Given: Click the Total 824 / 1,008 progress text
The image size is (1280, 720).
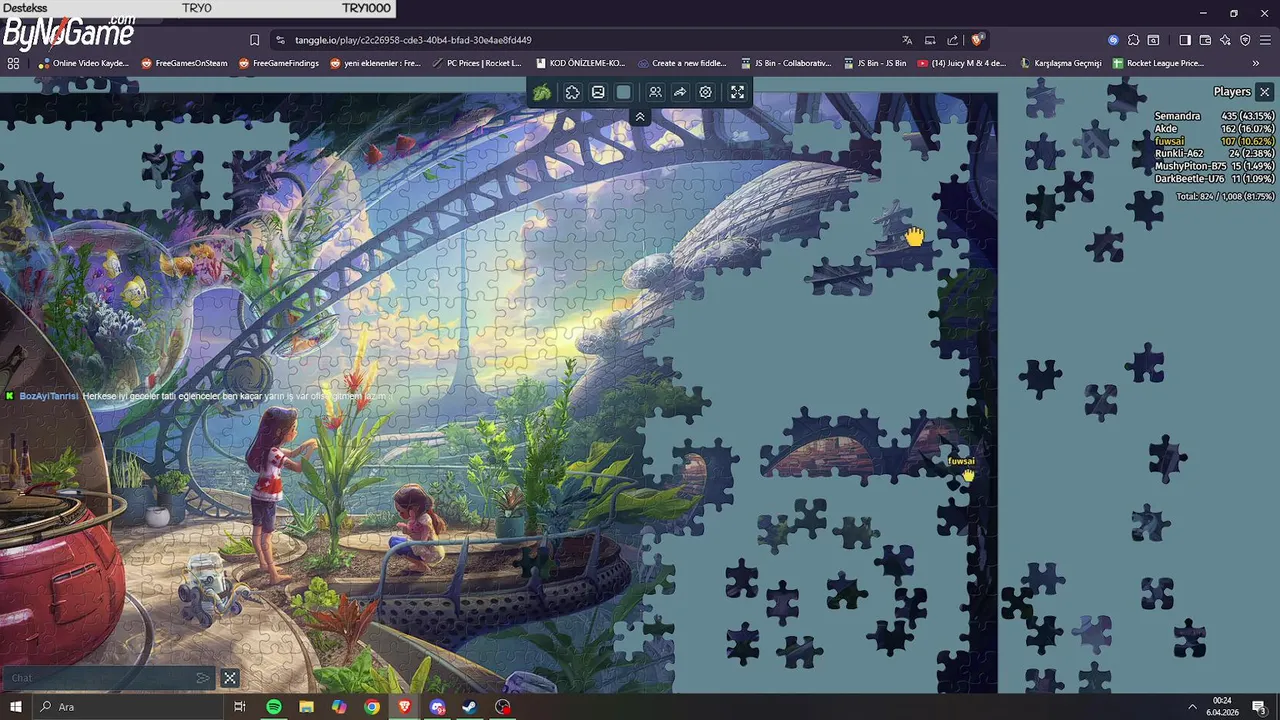Looking at the screenshot, I should coord(1225,197).
